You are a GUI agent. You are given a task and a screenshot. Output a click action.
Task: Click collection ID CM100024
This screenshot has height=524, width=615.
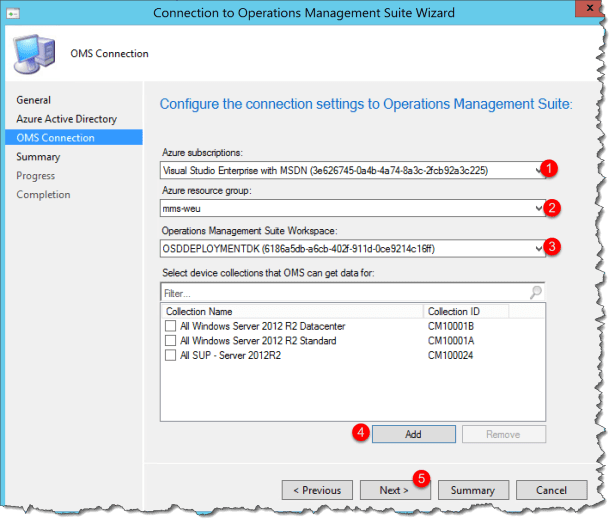(x=451, y=355)
